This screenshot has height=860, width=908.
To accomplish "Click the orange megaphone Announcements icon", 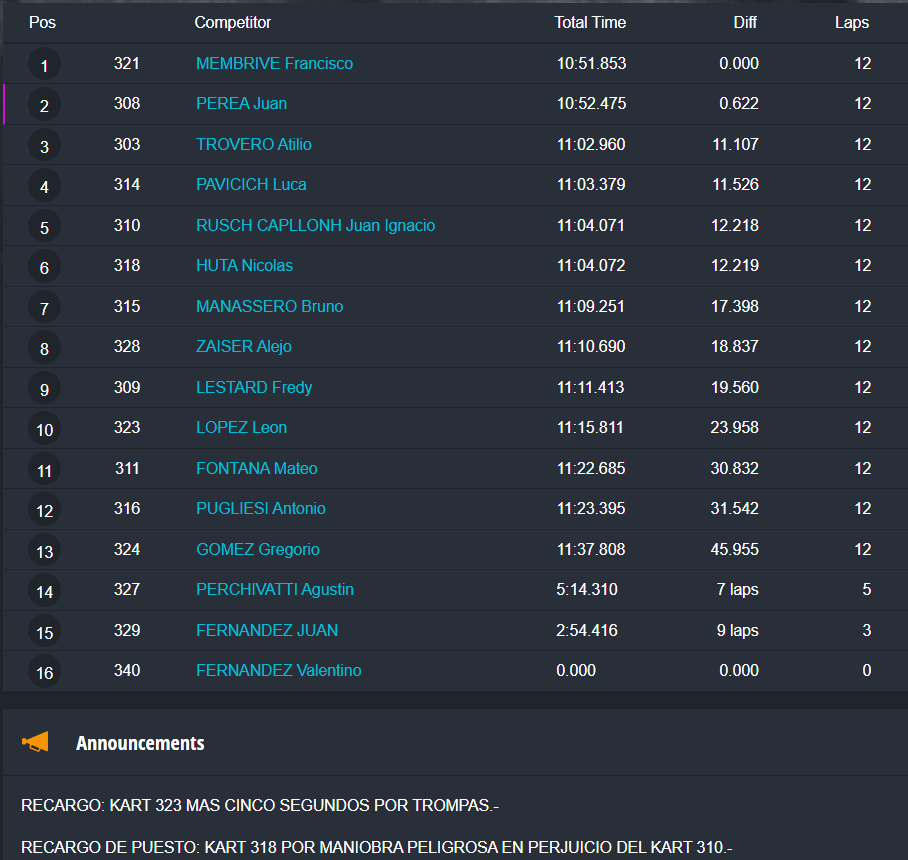I will coord(35,742).
